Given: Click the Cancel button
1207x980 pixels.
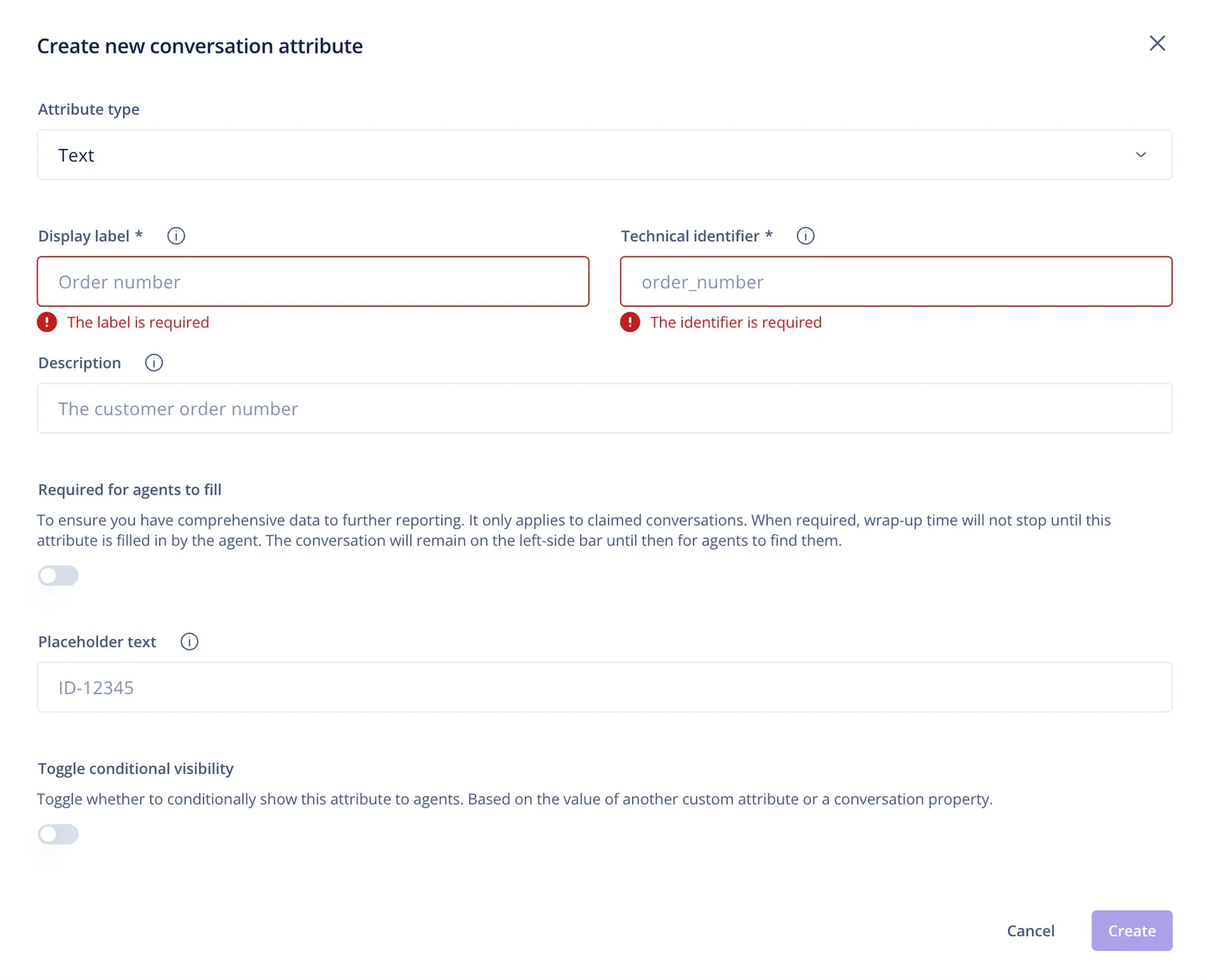Looking at the screenshot, I should click(1030, 931).
